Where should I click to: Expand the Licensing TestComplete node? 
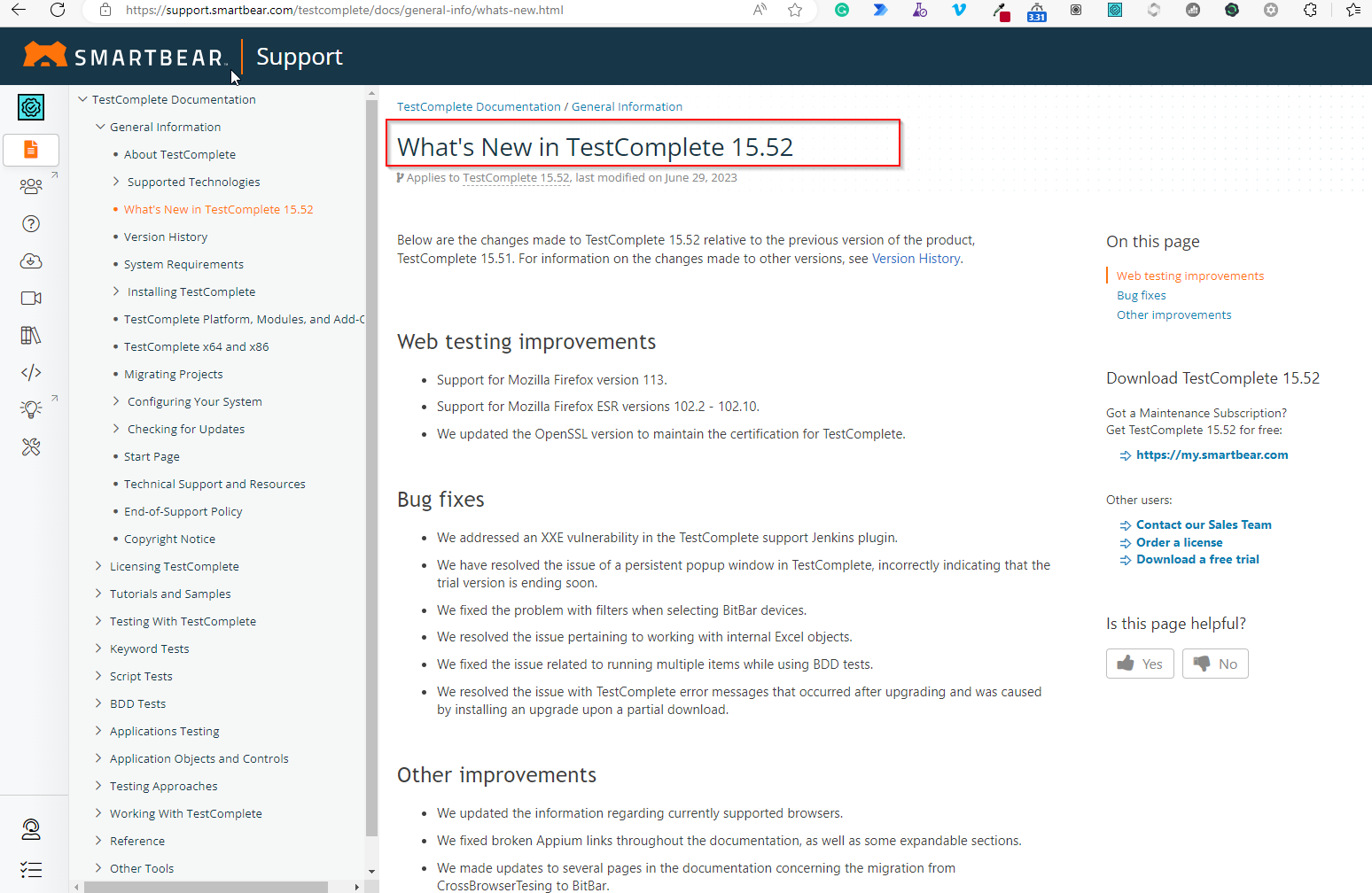(x=98, y=566)
